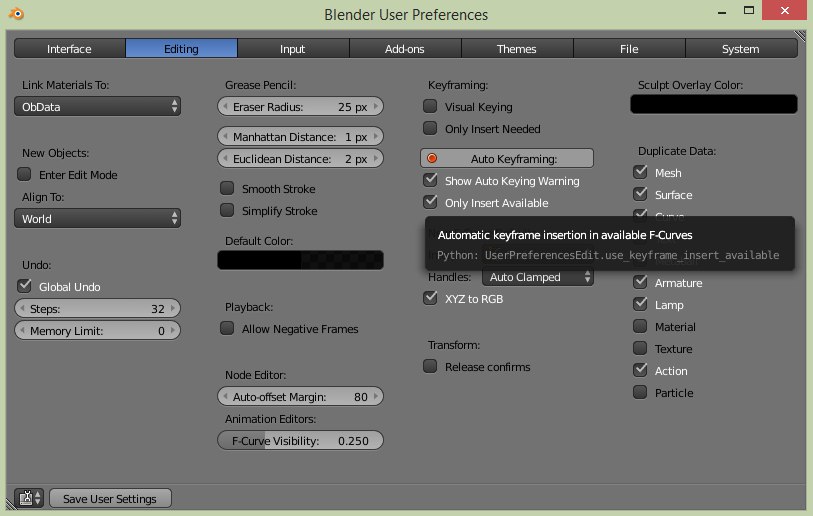This screenshot has width=813, height=516.
Task: Increase Eraser Radius with its right arrow
Action: click(x=376, y=106)
